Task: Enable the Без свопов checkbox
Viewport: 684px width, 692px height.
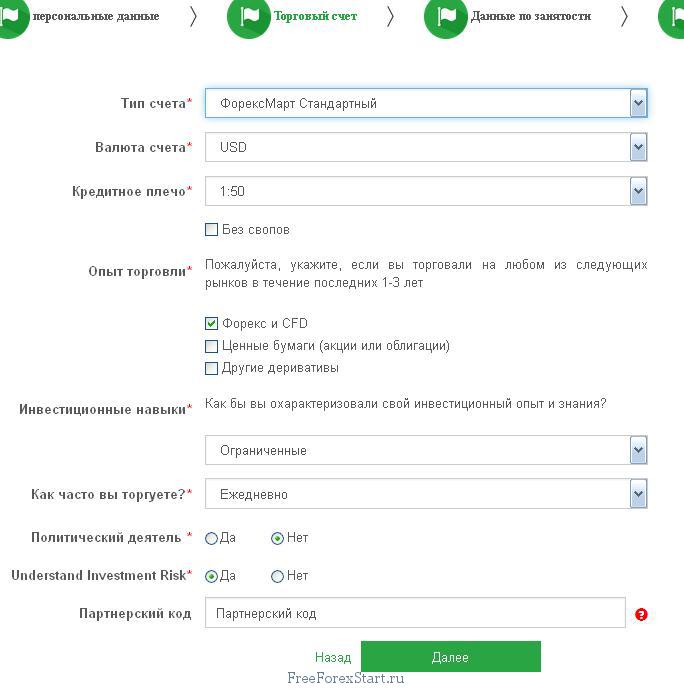Action: pos(211,230)
